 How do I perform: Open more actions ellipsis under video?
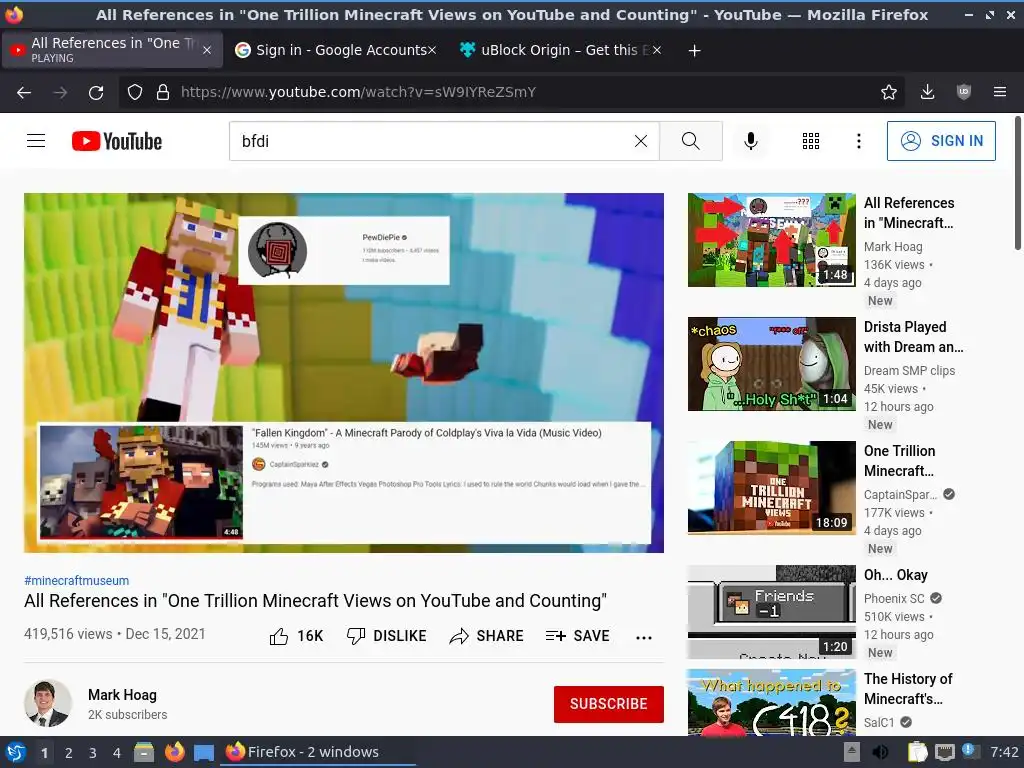(x=644, y=637)
